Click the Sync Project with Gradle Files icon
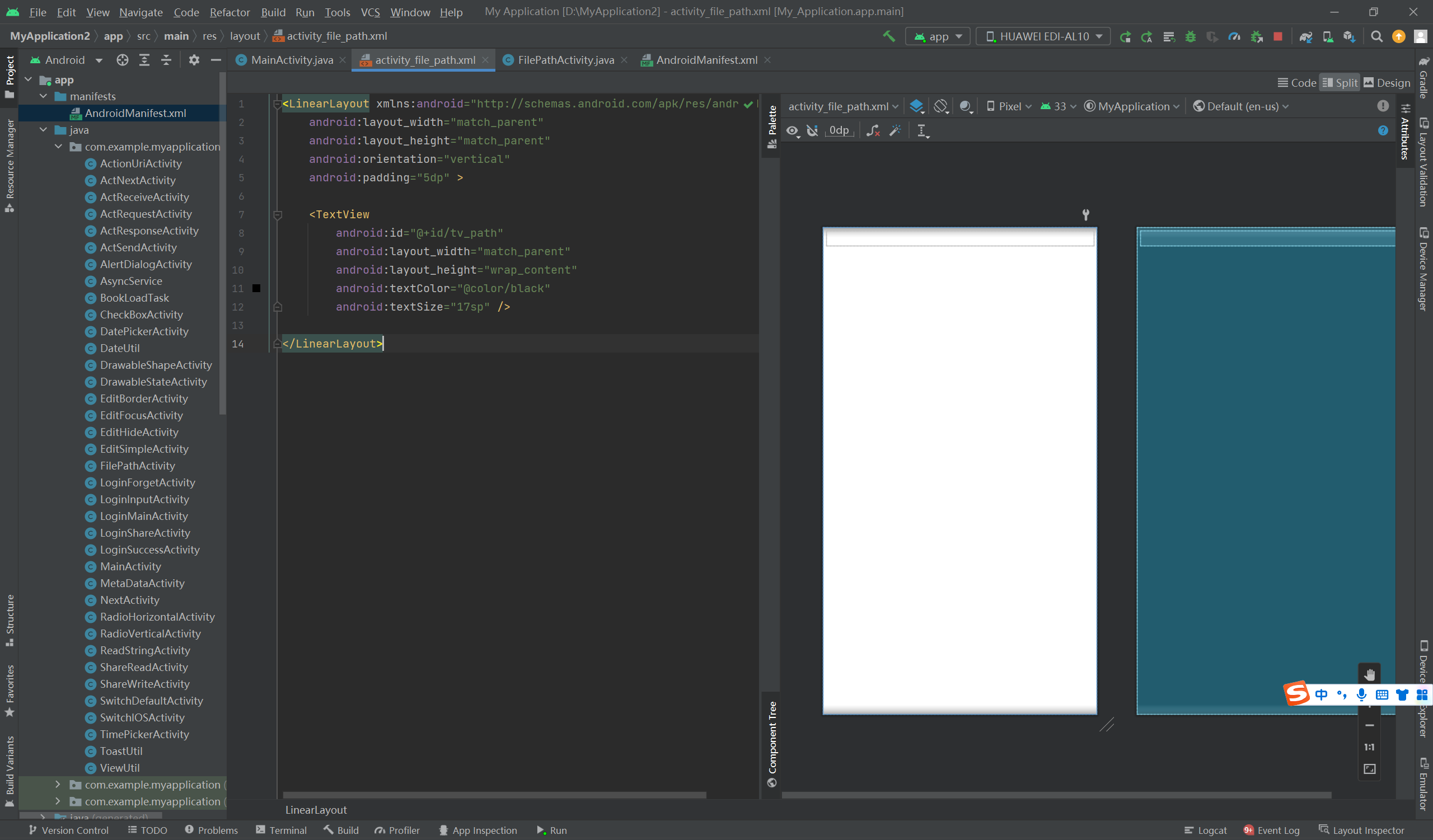 pyautogui.click(x=1305, y=36)
